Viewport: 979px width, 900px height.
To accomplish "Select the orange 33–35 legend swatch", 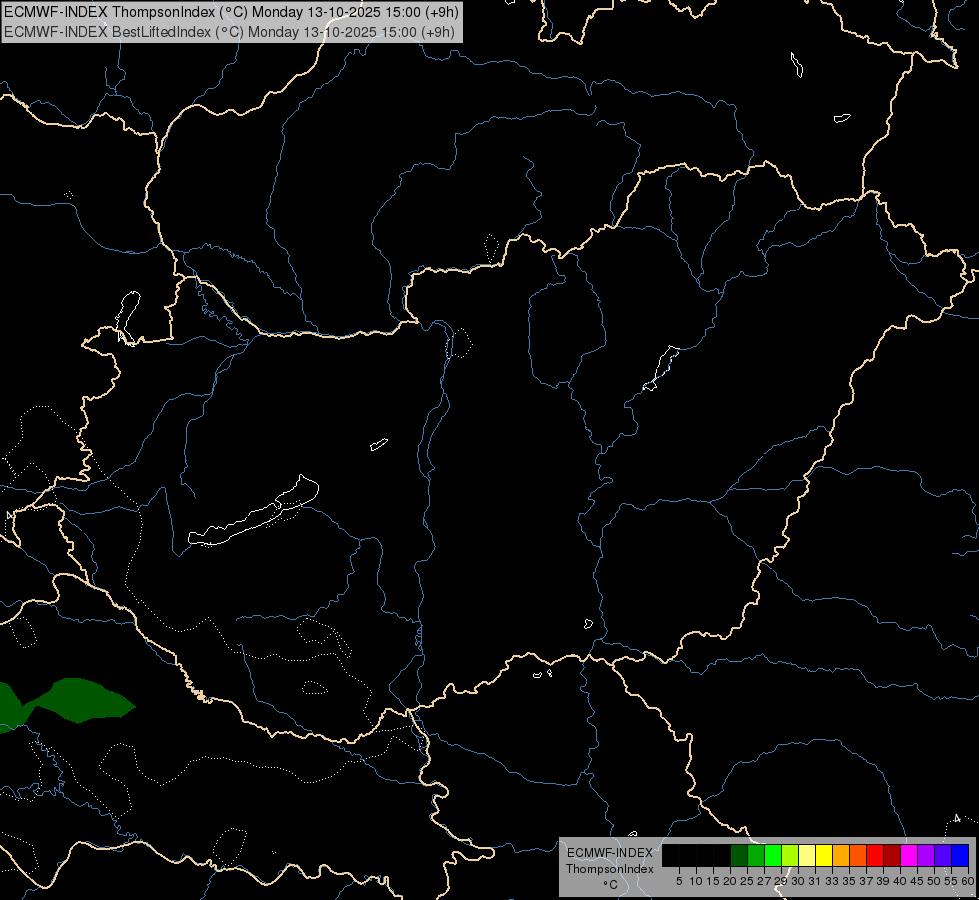I will (x=841, y=855).
